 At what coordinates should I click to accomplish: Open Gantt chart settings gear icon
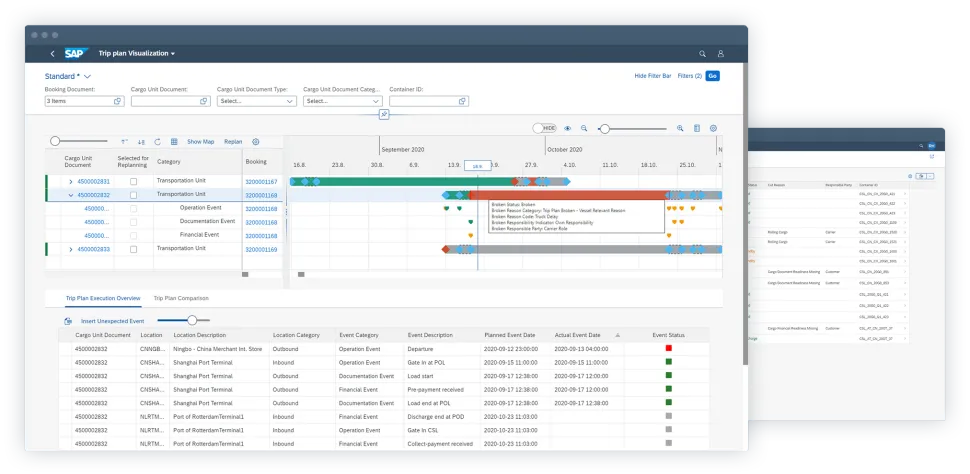tap(713, 128)
